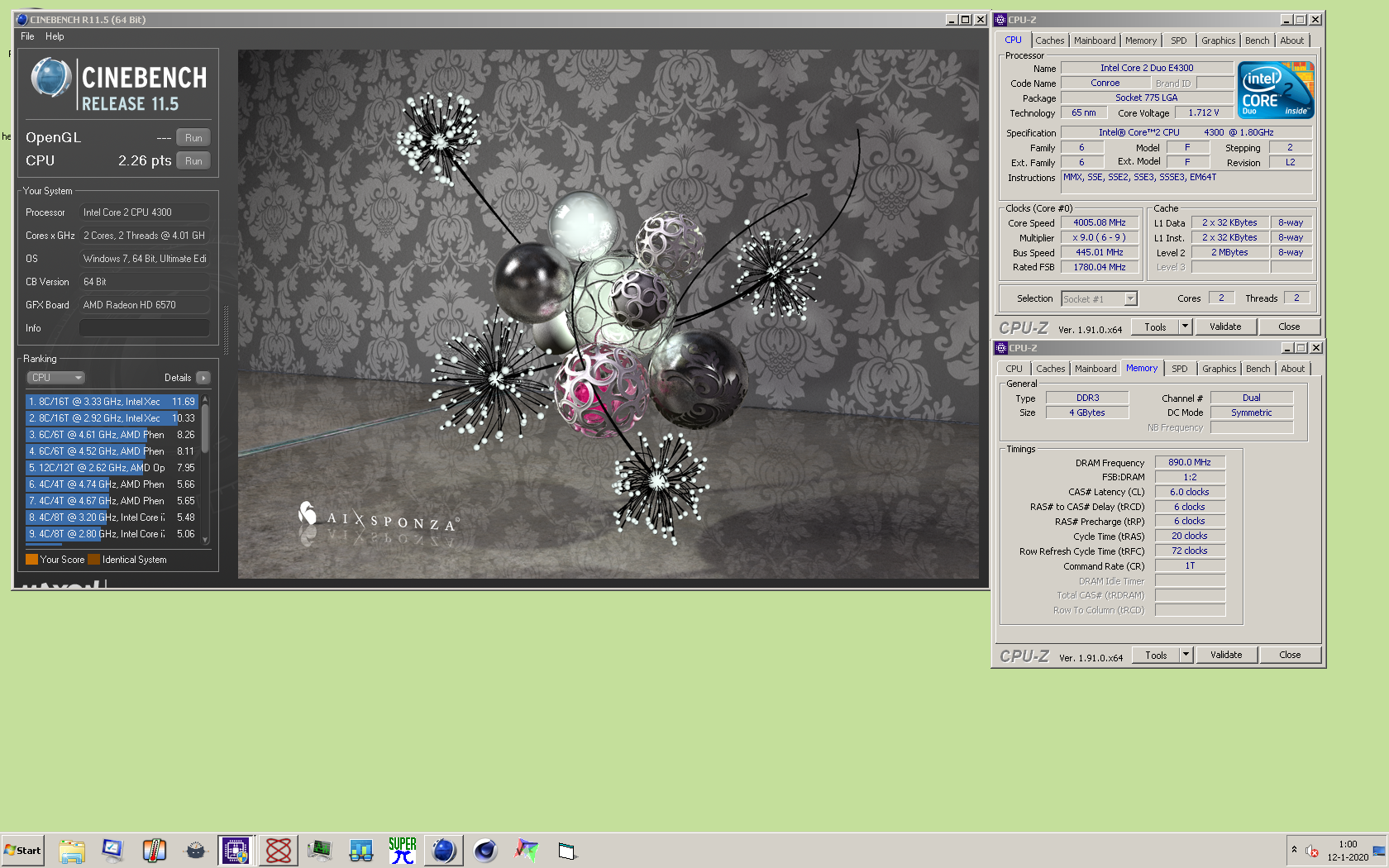
Task: Launch the glasses bar-chart benchmark taskbar icon
Action: coord(361,850)
